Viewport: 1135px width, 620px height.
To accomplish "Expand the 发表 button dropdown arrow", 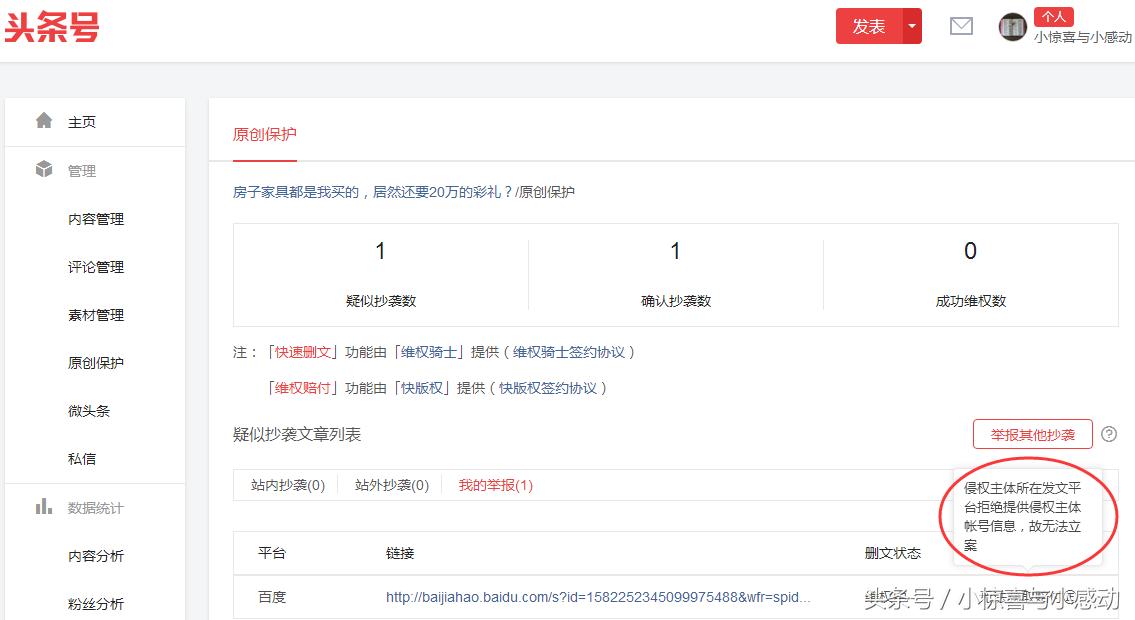I will [x=913, y=26].
